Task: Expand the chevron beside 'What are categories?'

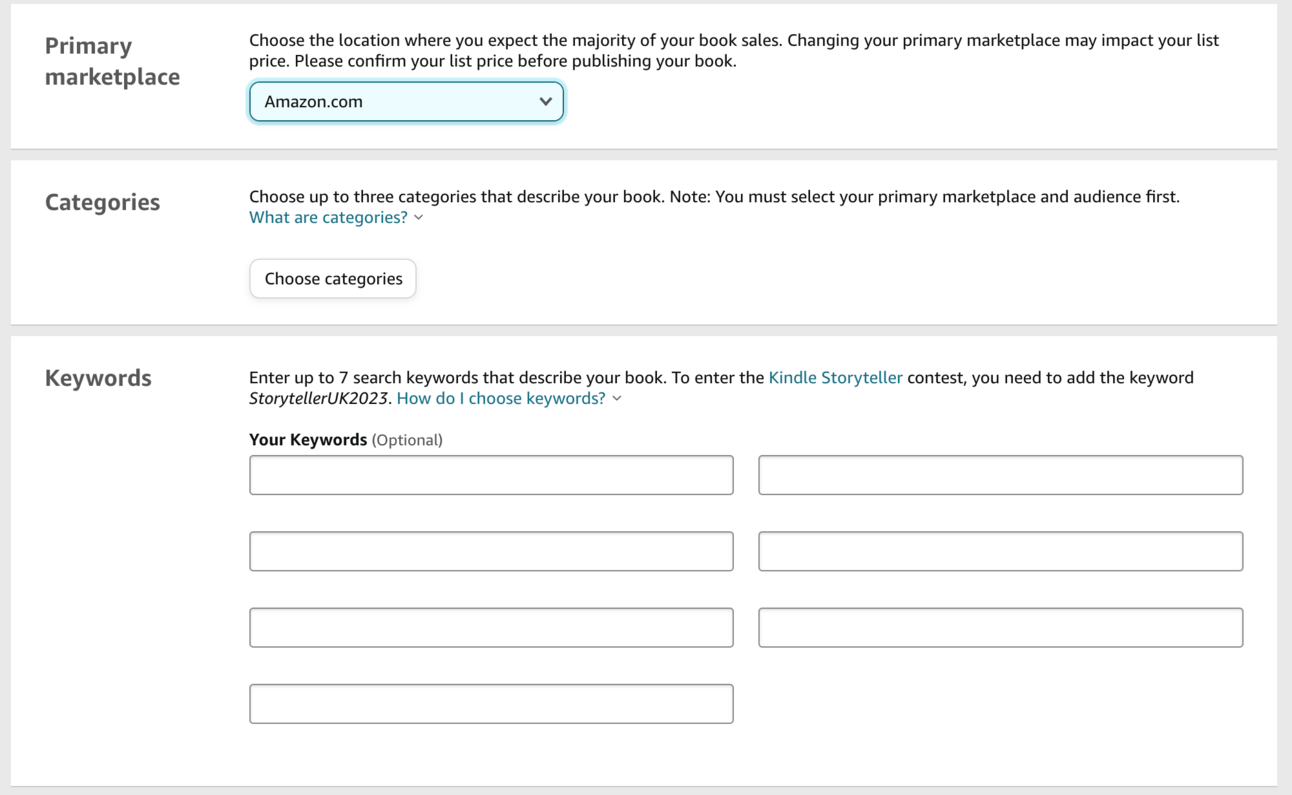Action: point(419,218)
